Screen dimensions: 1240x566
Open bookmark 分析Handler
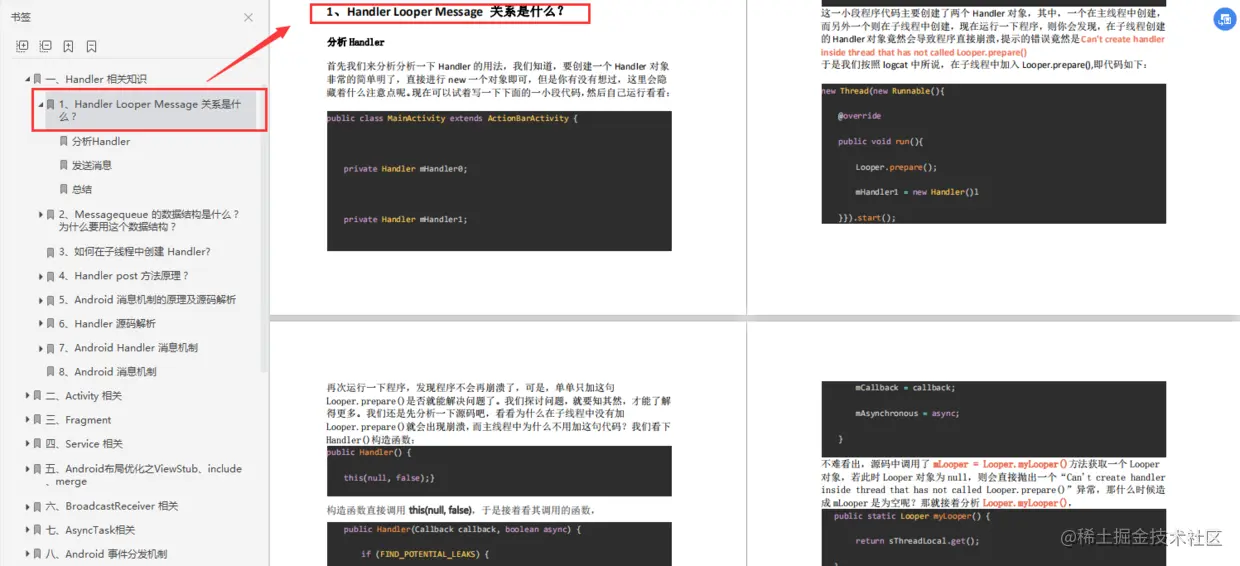coord(101,142)
